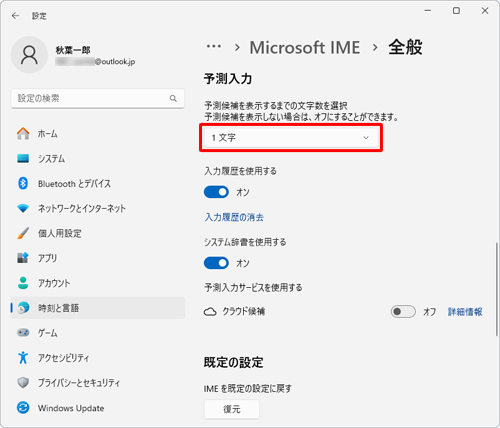Click the Accessibility figure icon
500x428 pixels.
(23, 358)
